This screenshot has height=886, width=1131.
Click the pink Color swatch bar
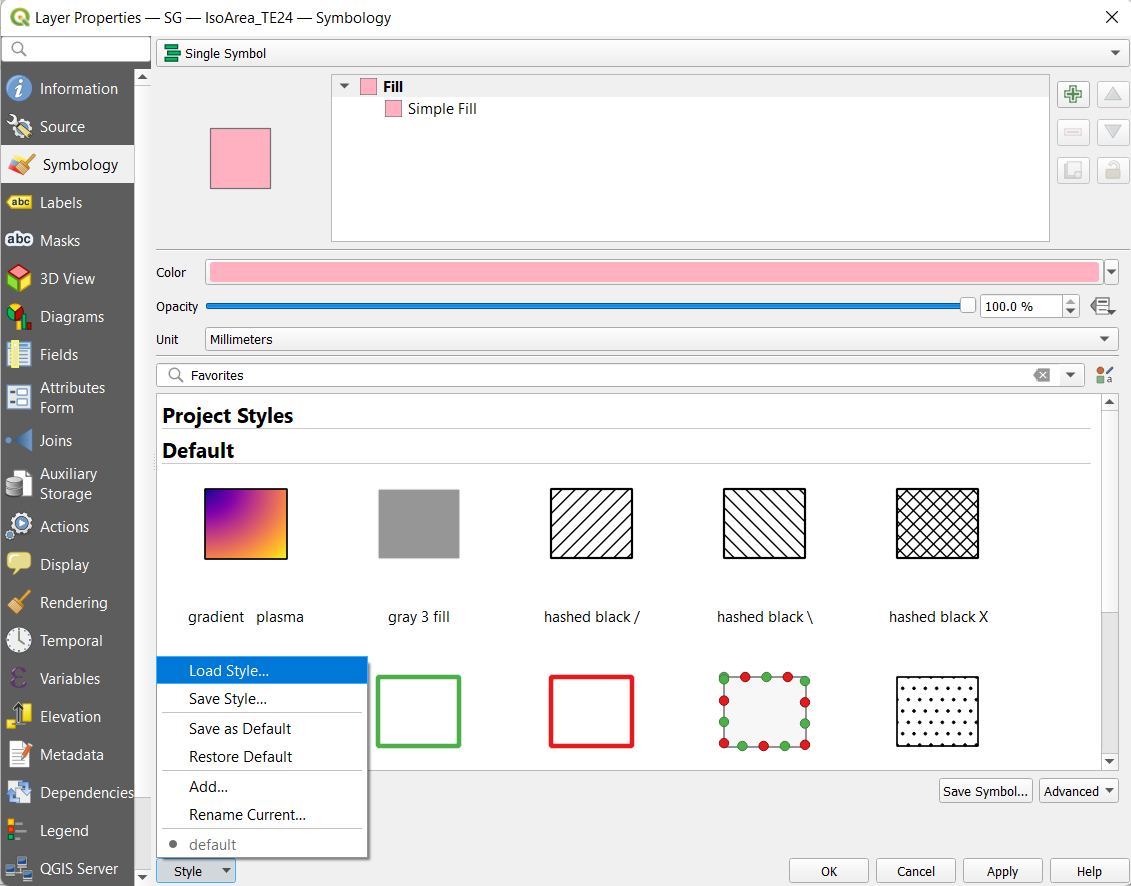tap(654, 272)
